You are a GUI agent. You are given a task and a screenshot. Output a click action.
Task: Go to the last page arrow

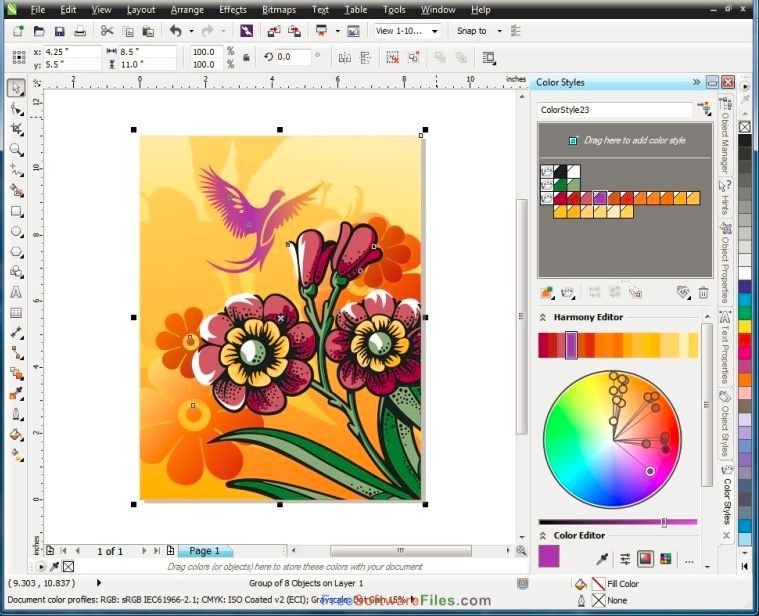[x=157, y=551]
